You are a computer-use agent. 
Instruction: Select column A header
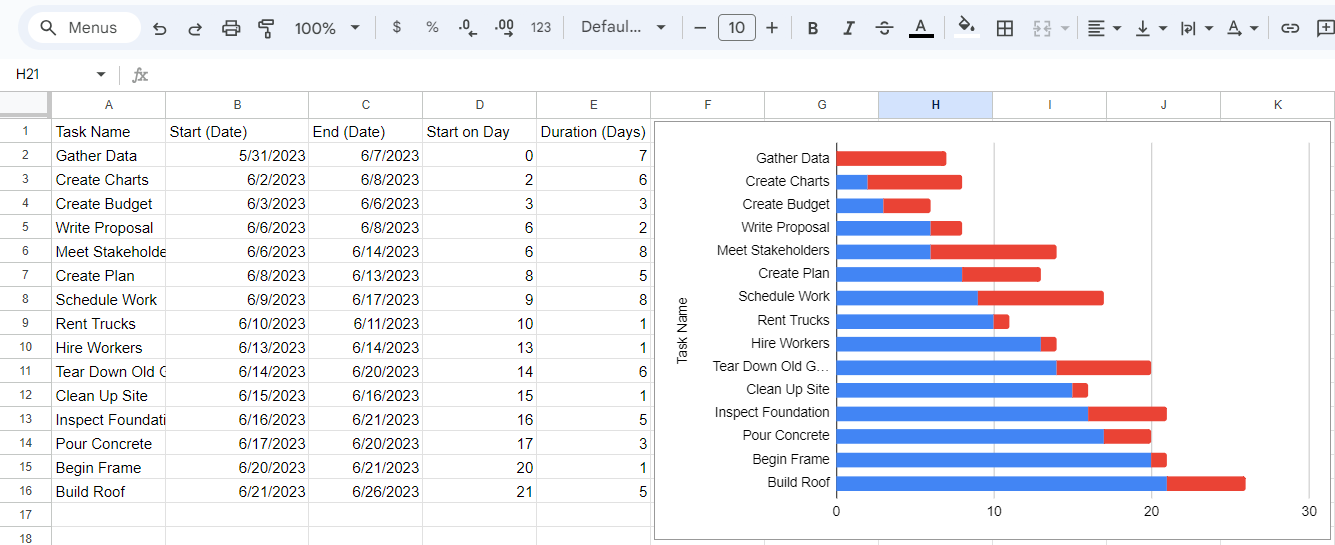pyautogui.click(x=108, y=105)
